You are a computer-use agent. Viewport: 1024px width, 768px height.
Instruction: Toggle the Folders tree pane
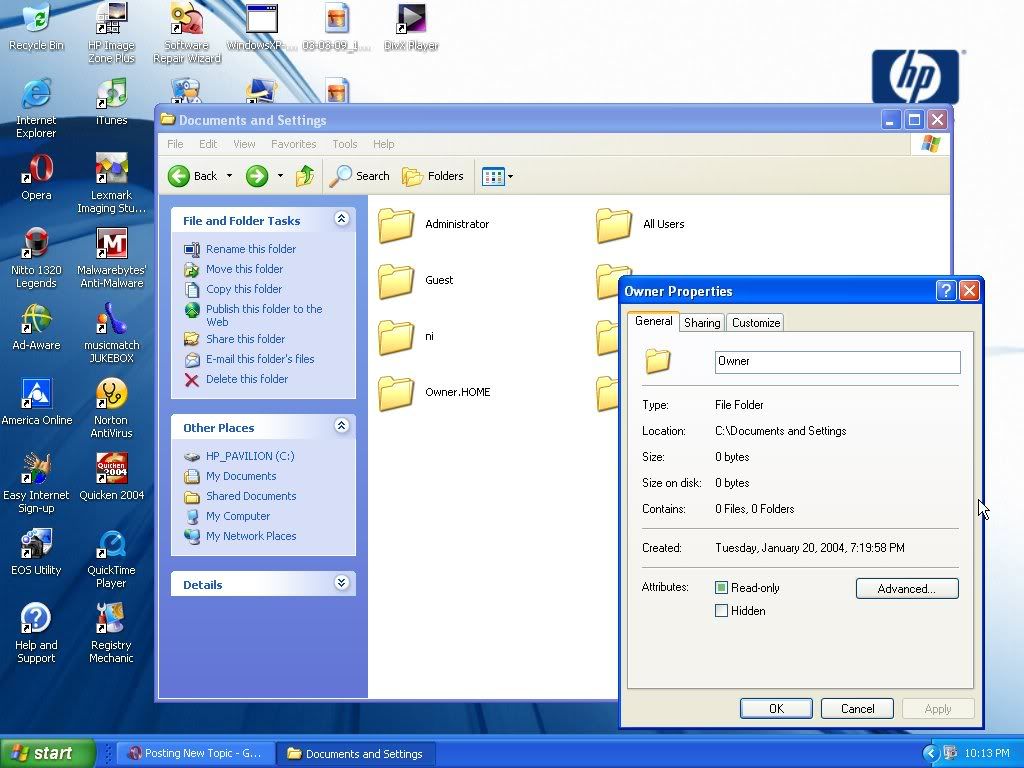click(432, 176)
